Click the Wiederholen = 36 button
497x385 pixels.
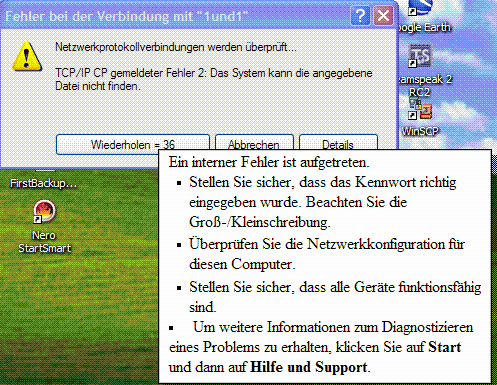click(133, 144)
